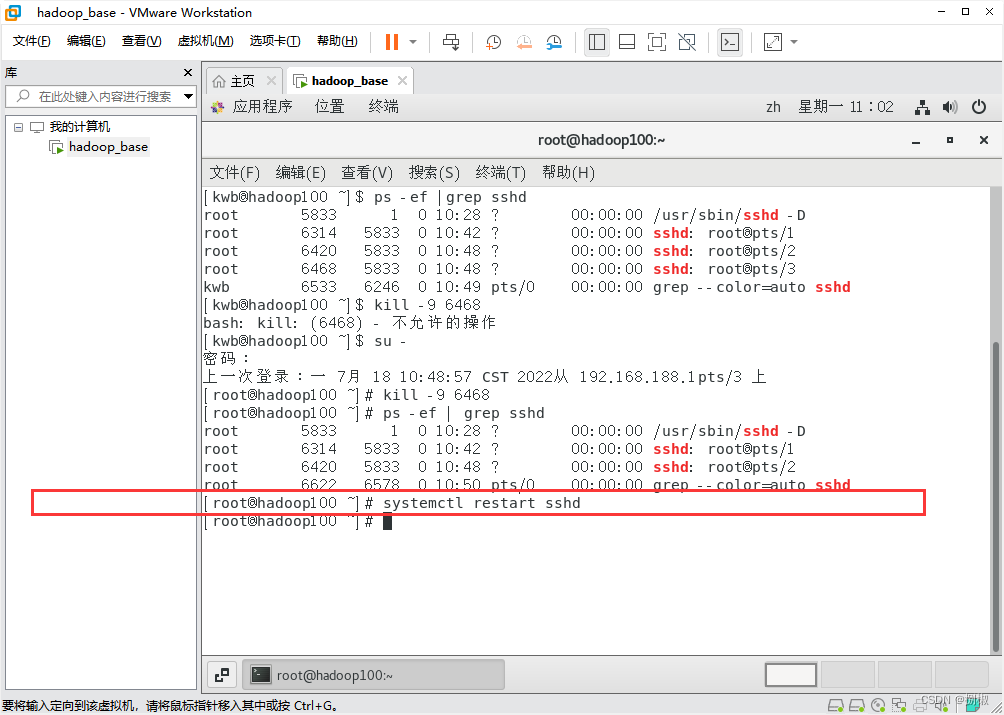
Task: Click the terminal cursor at the last prompt
Action: pyautogui.click(x=387, y=522)
